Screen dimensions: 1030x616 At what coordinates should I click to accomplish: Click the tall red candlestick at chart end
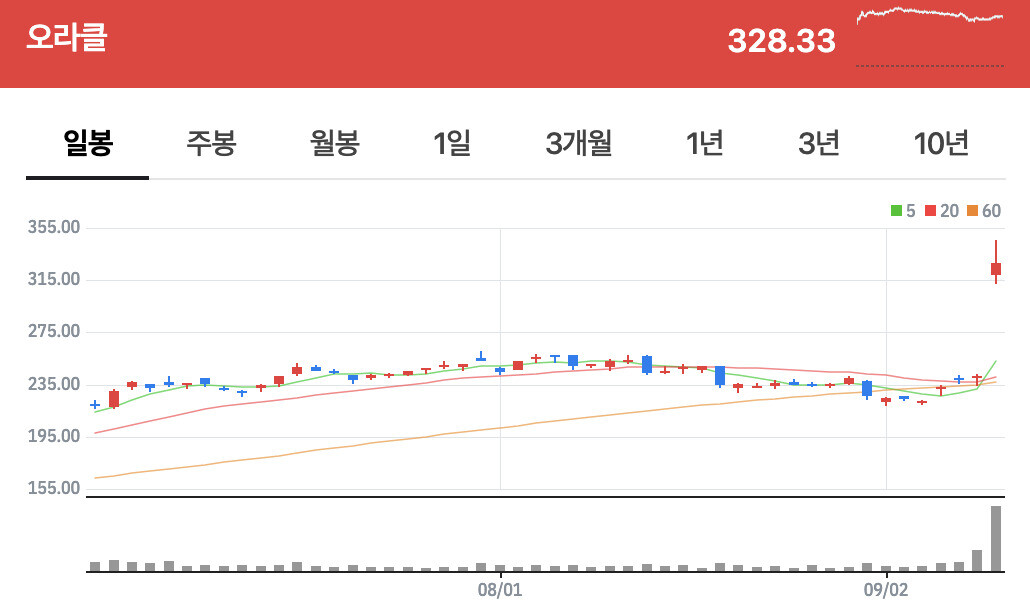[996, 262]
